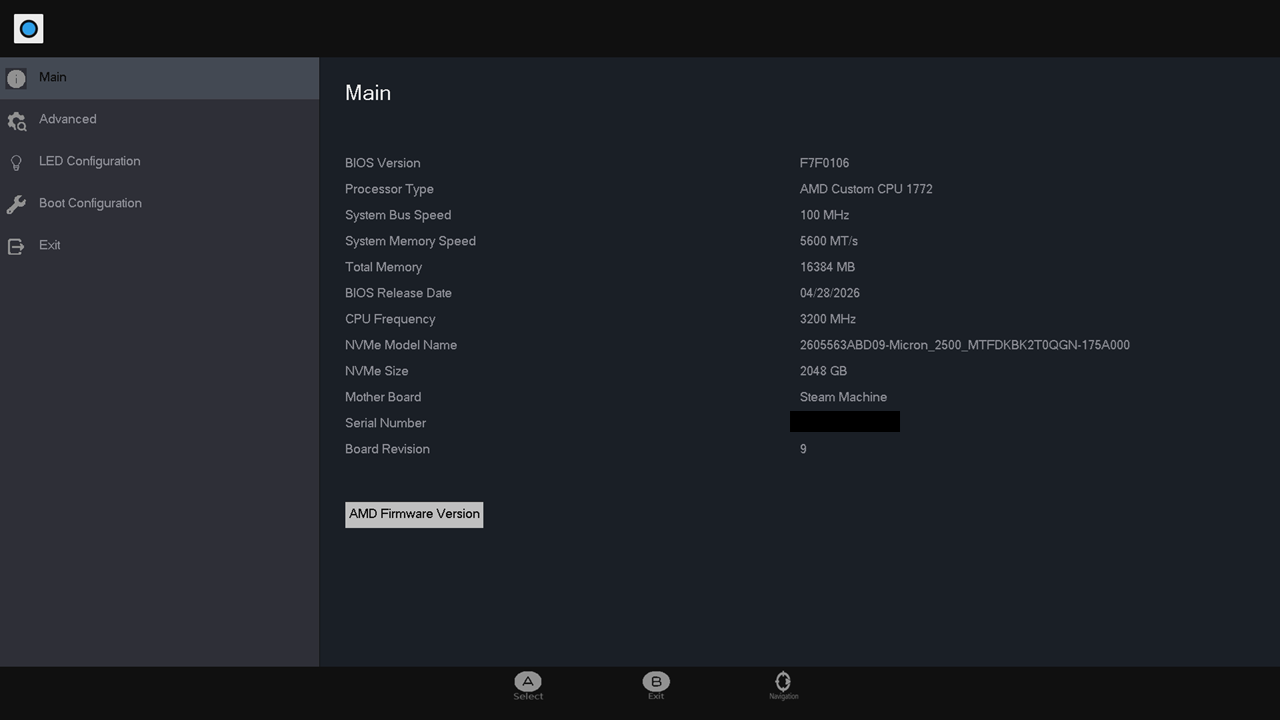Click the 5600 MT/s value

click(x=828, y=241)
